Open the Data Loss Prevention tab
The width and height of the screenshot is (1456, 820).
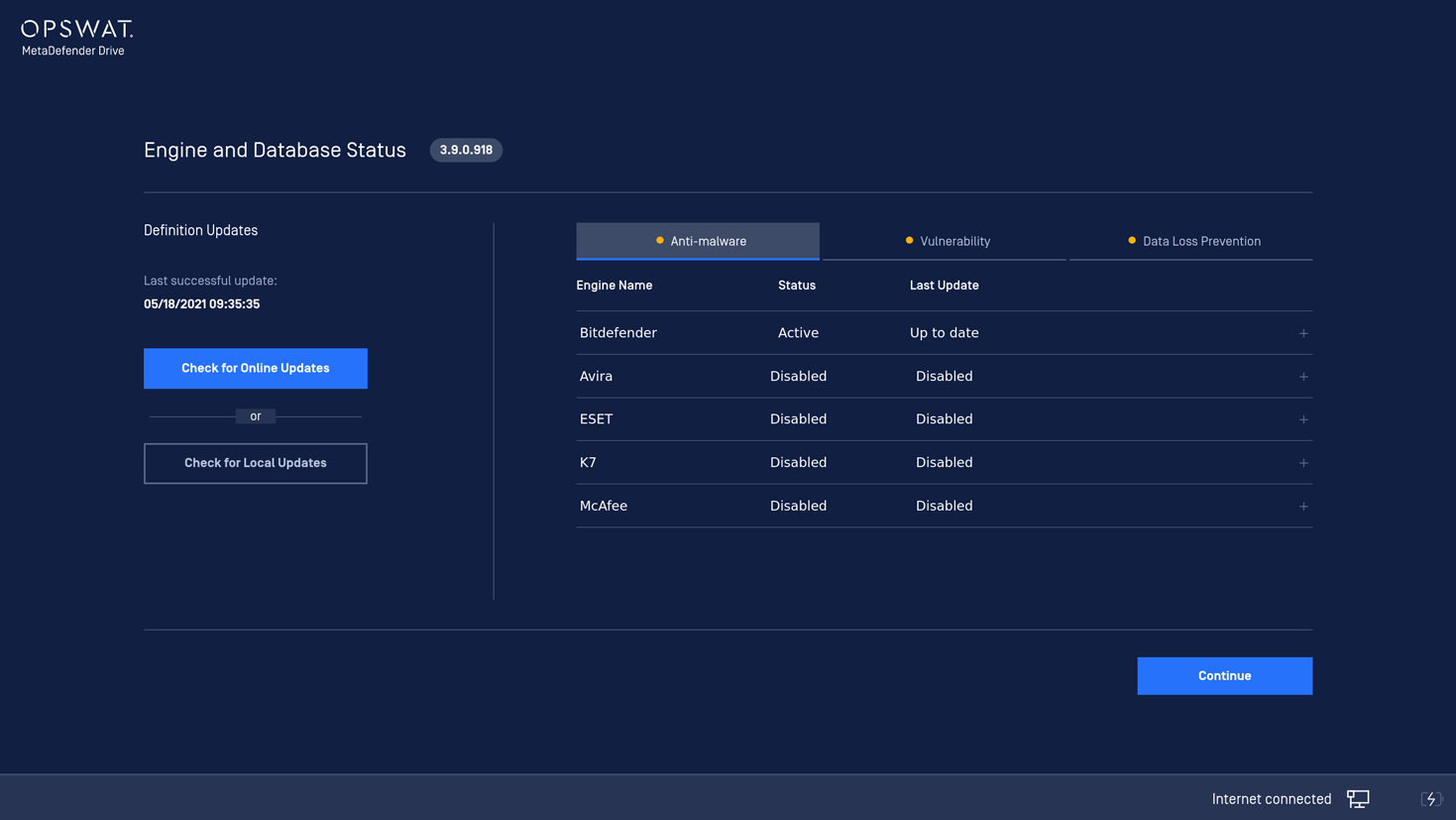(1191, 241)
